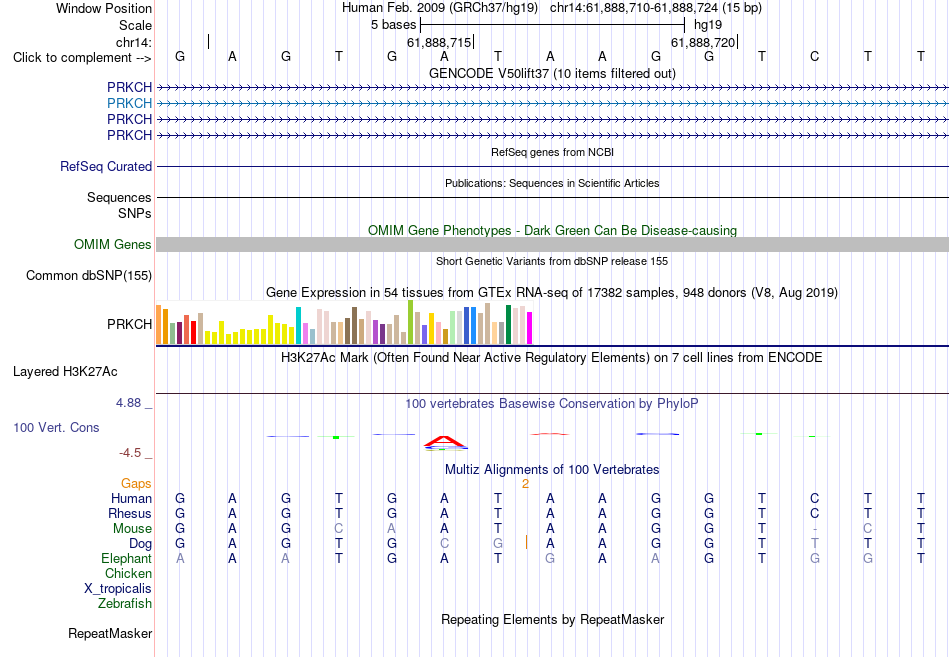The height and width of the screenshot is (657, 950).
Task: Click 'Short Genetic Variants from dbSNP release 155'
Action: (552, 261)
